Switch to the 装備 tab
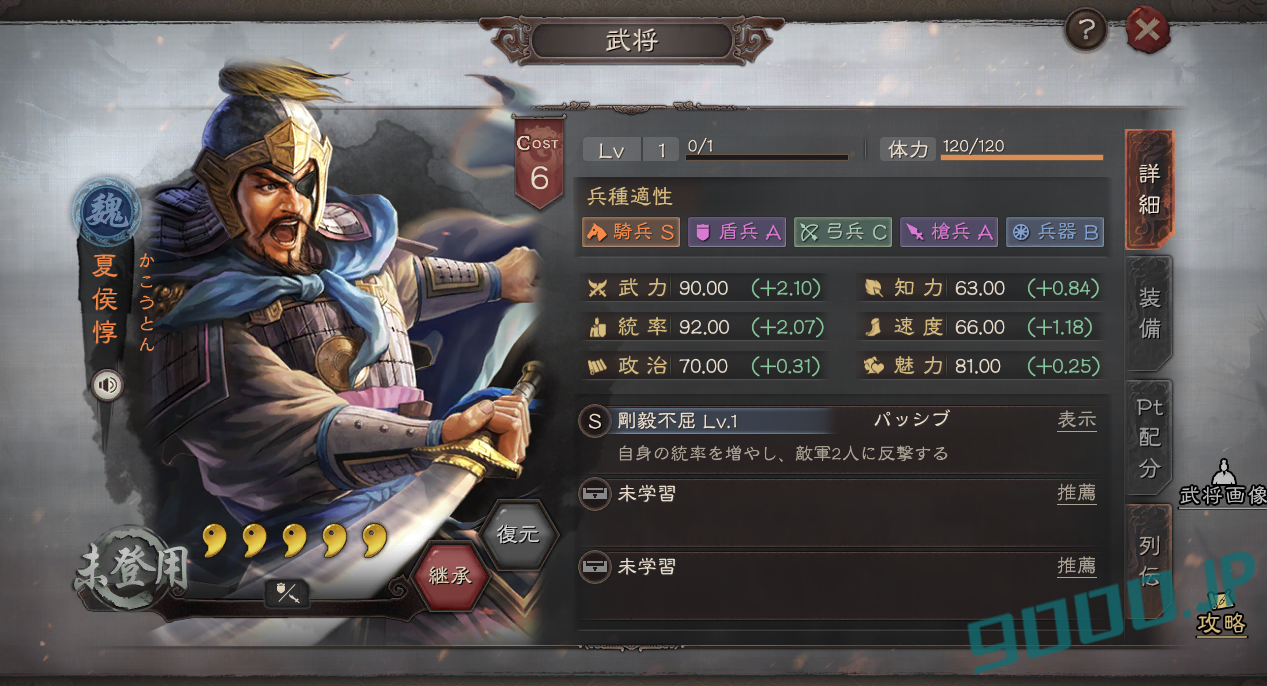This screenshot has height=686, width=1267. 1149,313
